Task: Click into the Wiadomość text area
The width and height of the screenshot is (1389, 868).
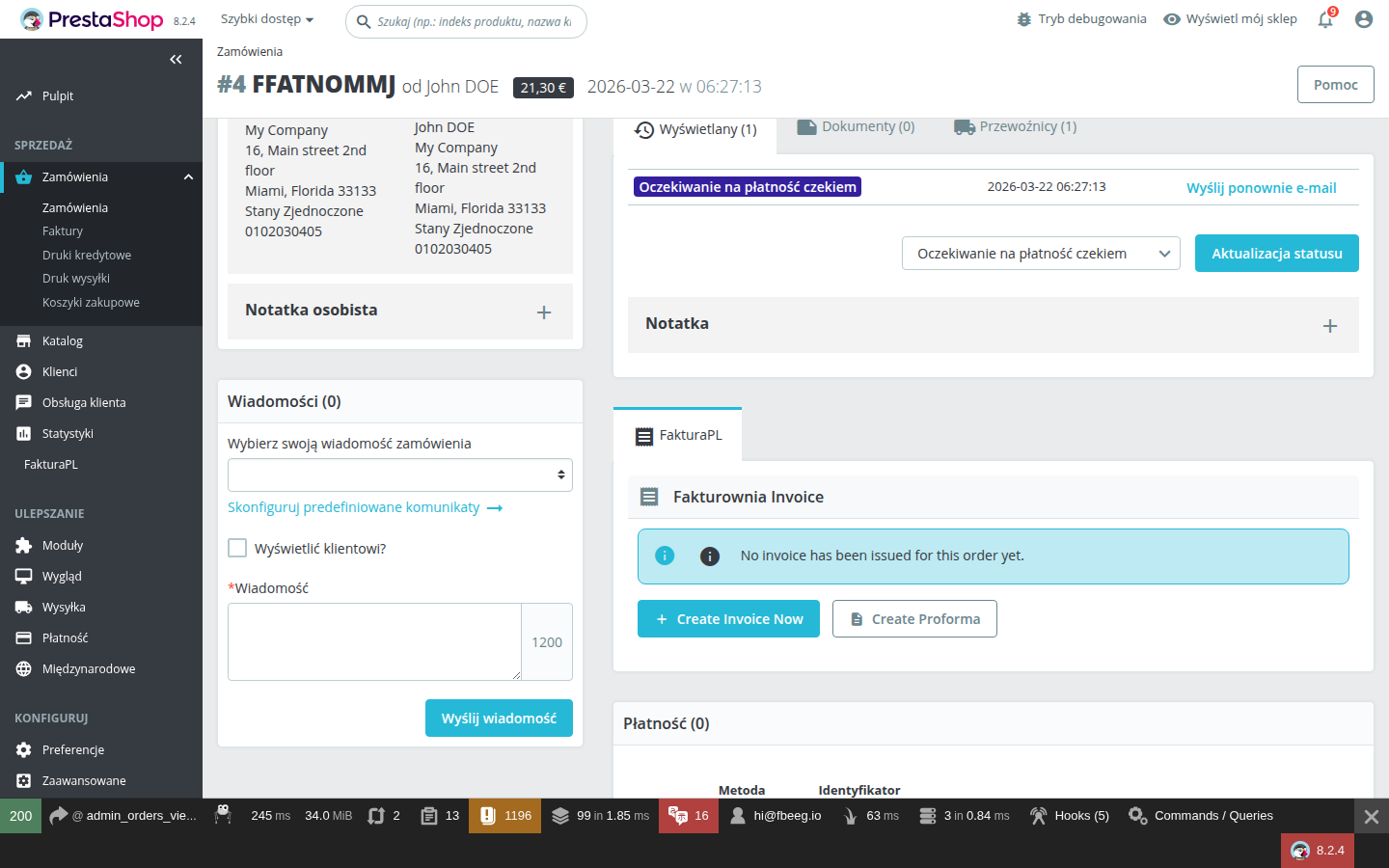Action: pyautogui.click(x=374, y=641)
